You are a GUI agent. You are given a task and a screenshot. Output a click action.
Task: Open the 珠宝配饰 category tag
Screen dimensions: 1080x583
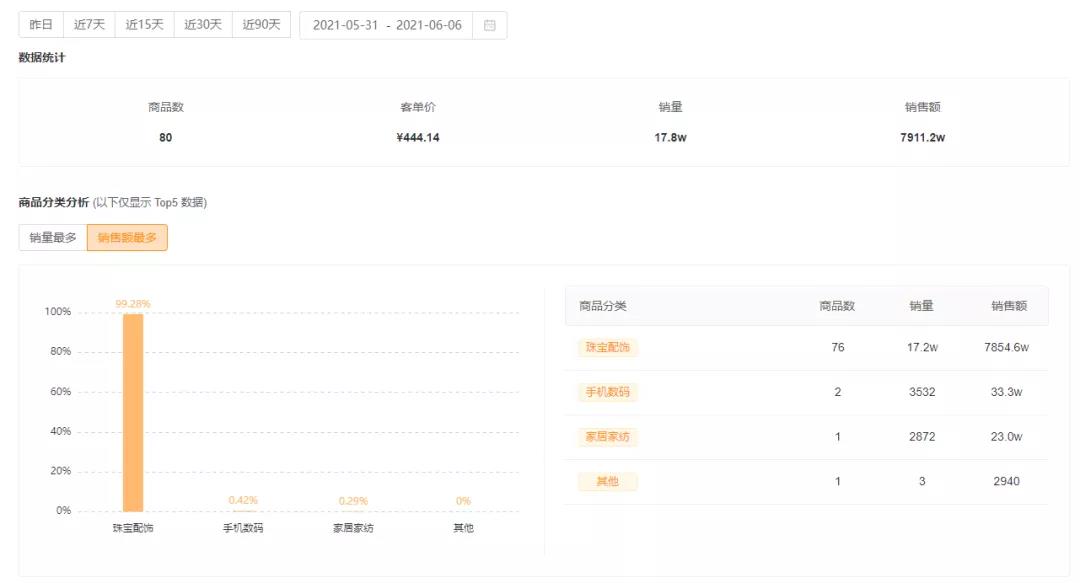click(609, 347)
